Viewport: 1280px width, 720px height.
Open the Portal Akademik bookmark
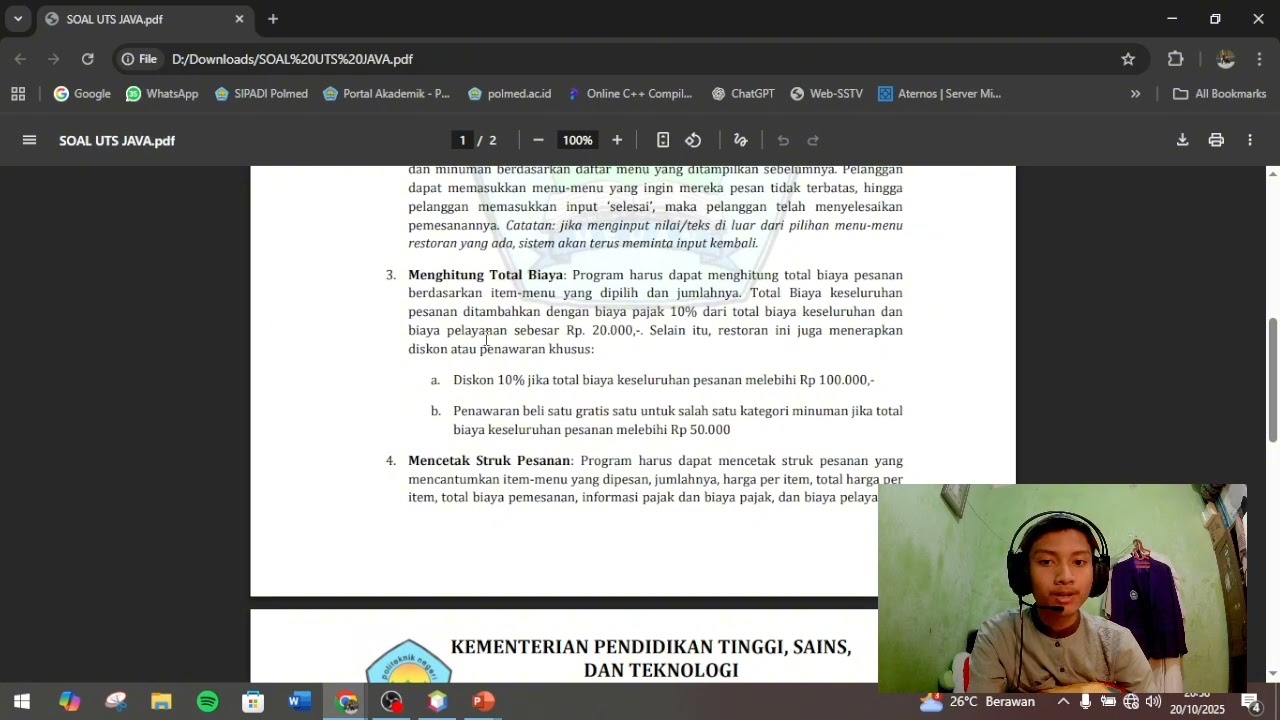tap(386, 94)
